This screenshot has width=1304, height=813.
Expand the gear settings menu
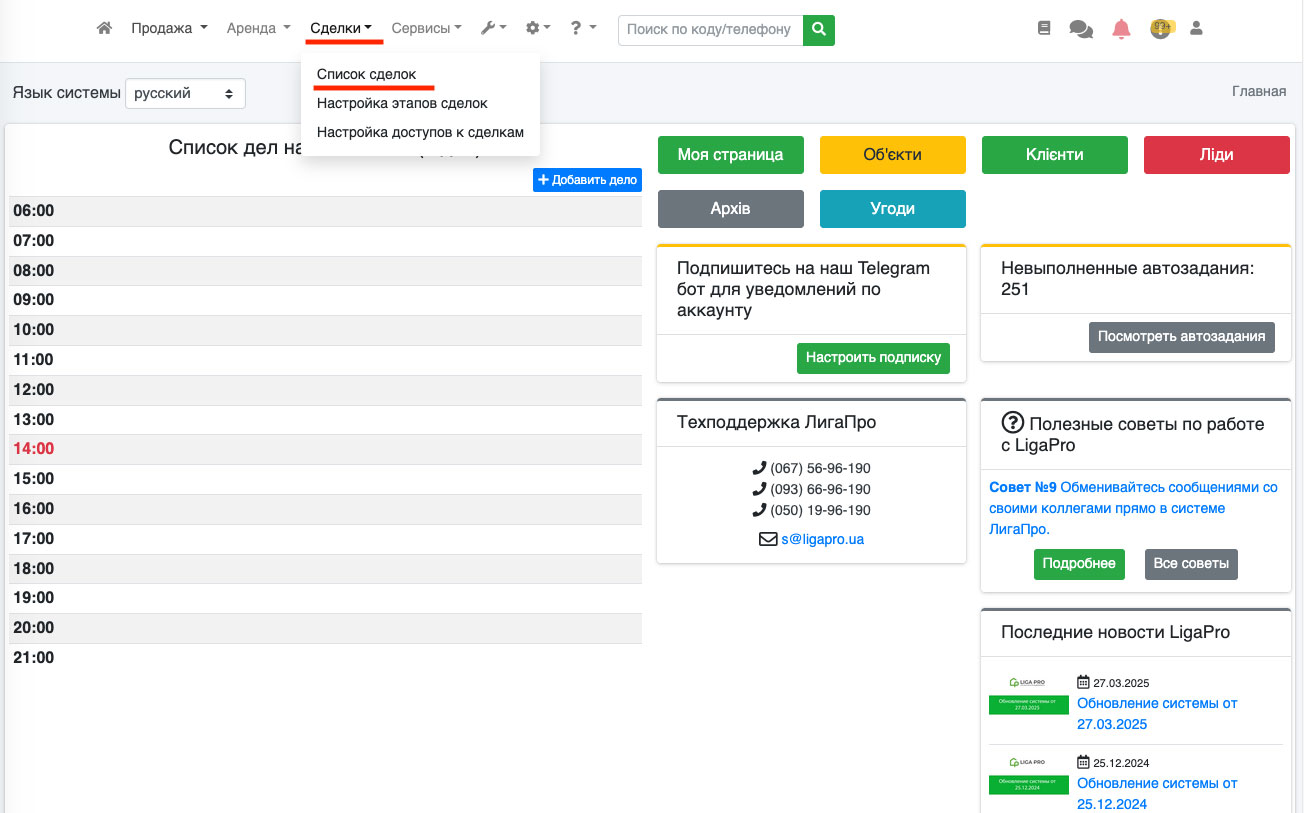pos(538,29)
